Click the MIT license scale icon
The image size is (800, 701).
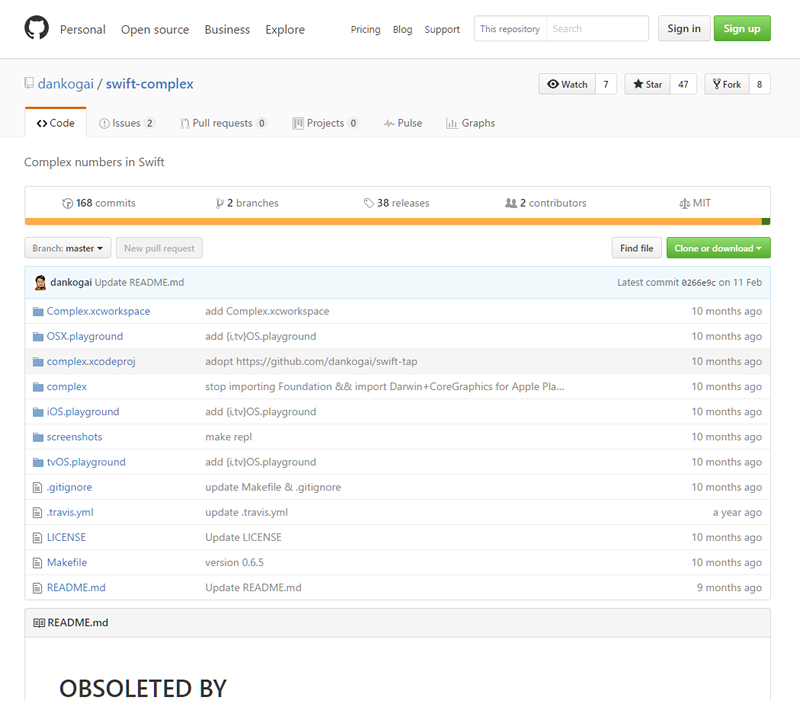click(684, 203)
